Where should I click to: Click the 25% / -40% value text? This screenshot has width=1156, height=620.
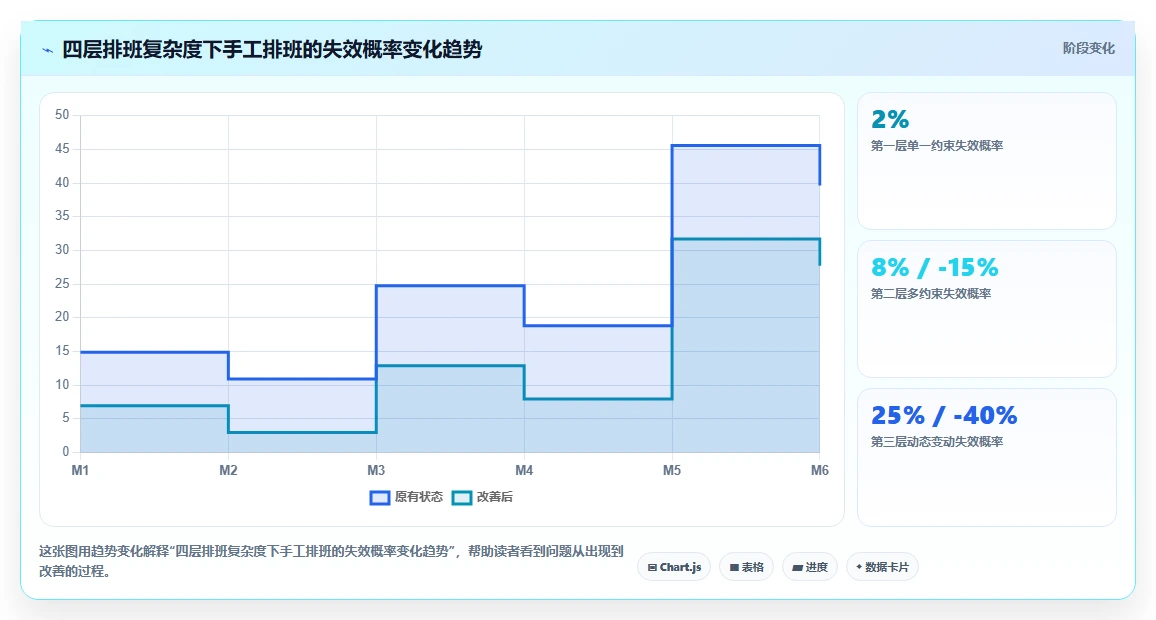944,415
